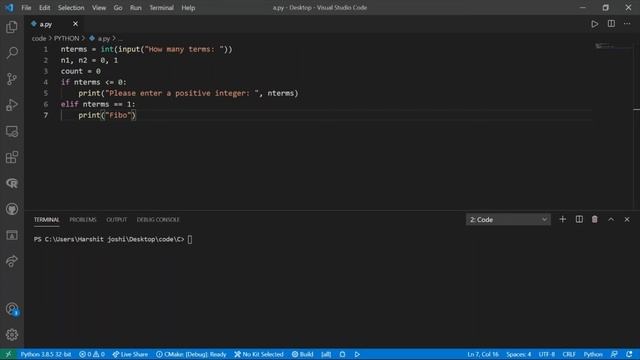The height and width of the screenshot is (360, 640).
Task: Click Python language mode in status bar
Action: pos(593,354)
